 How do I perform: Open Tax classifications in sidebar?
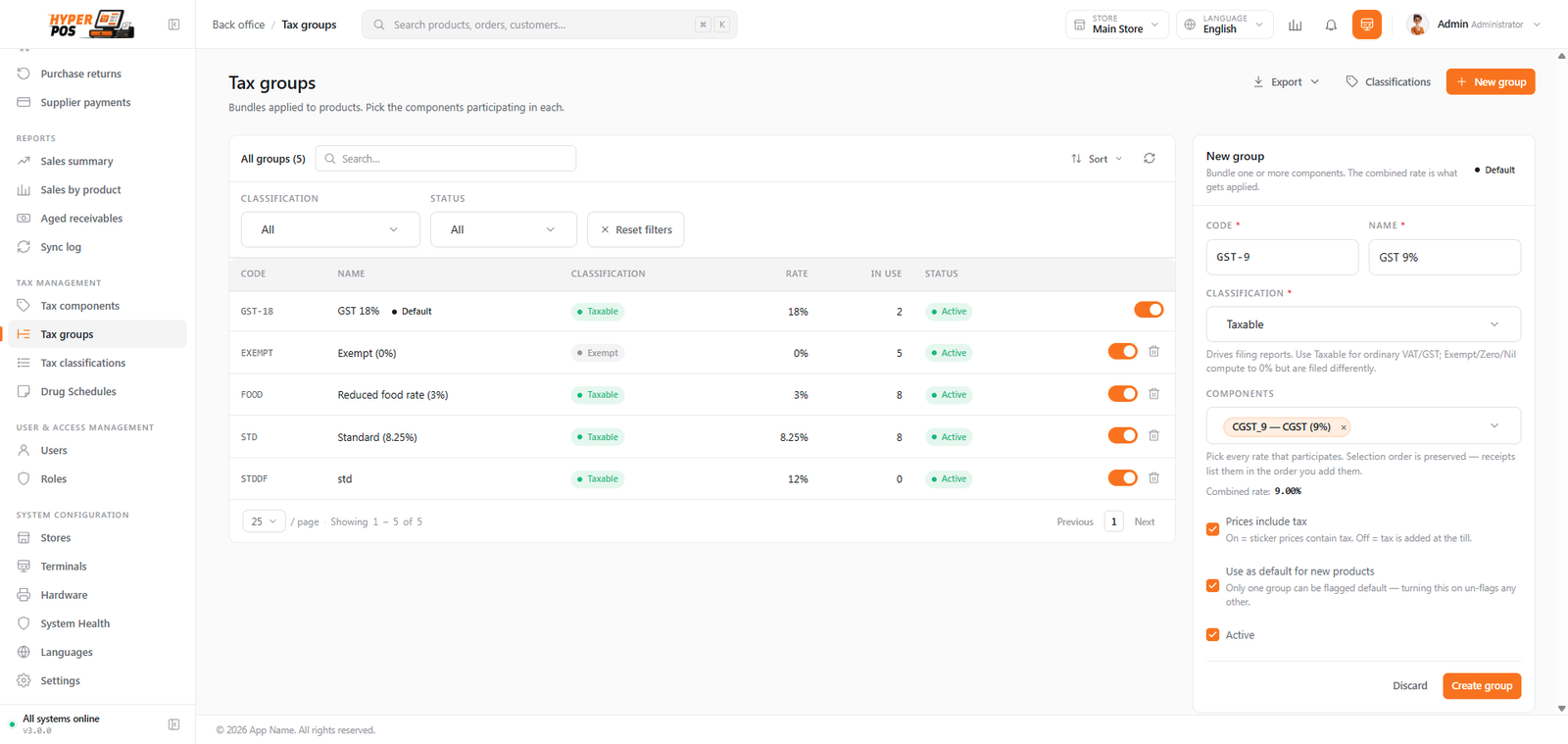coord(98,363)
